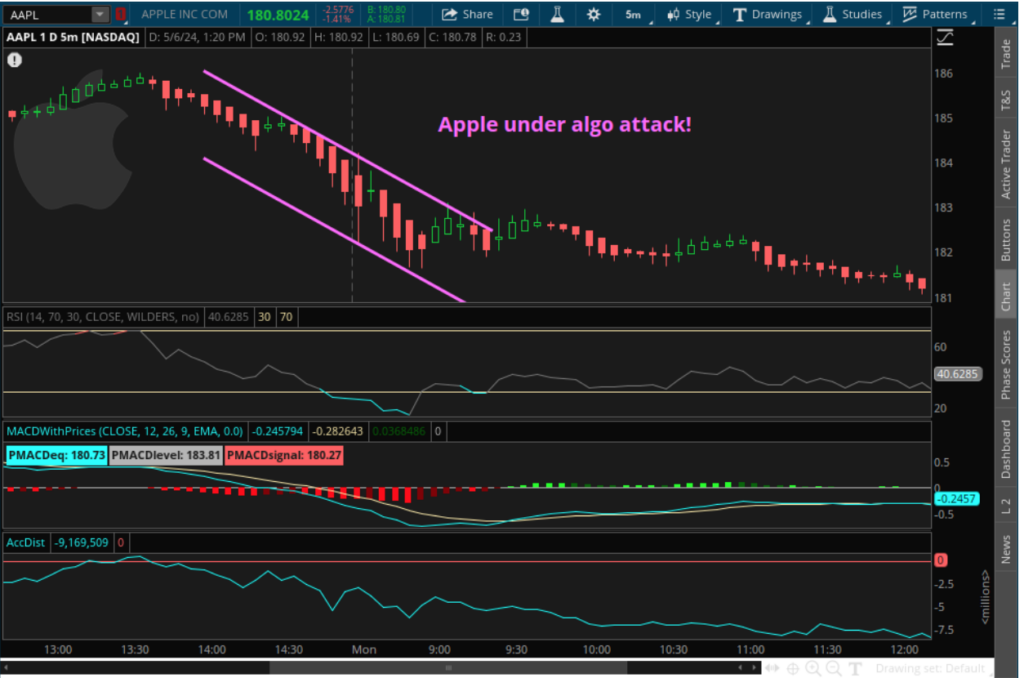
Task: Click the autoscale expand horizontal icon
Action: coord(772,668)
